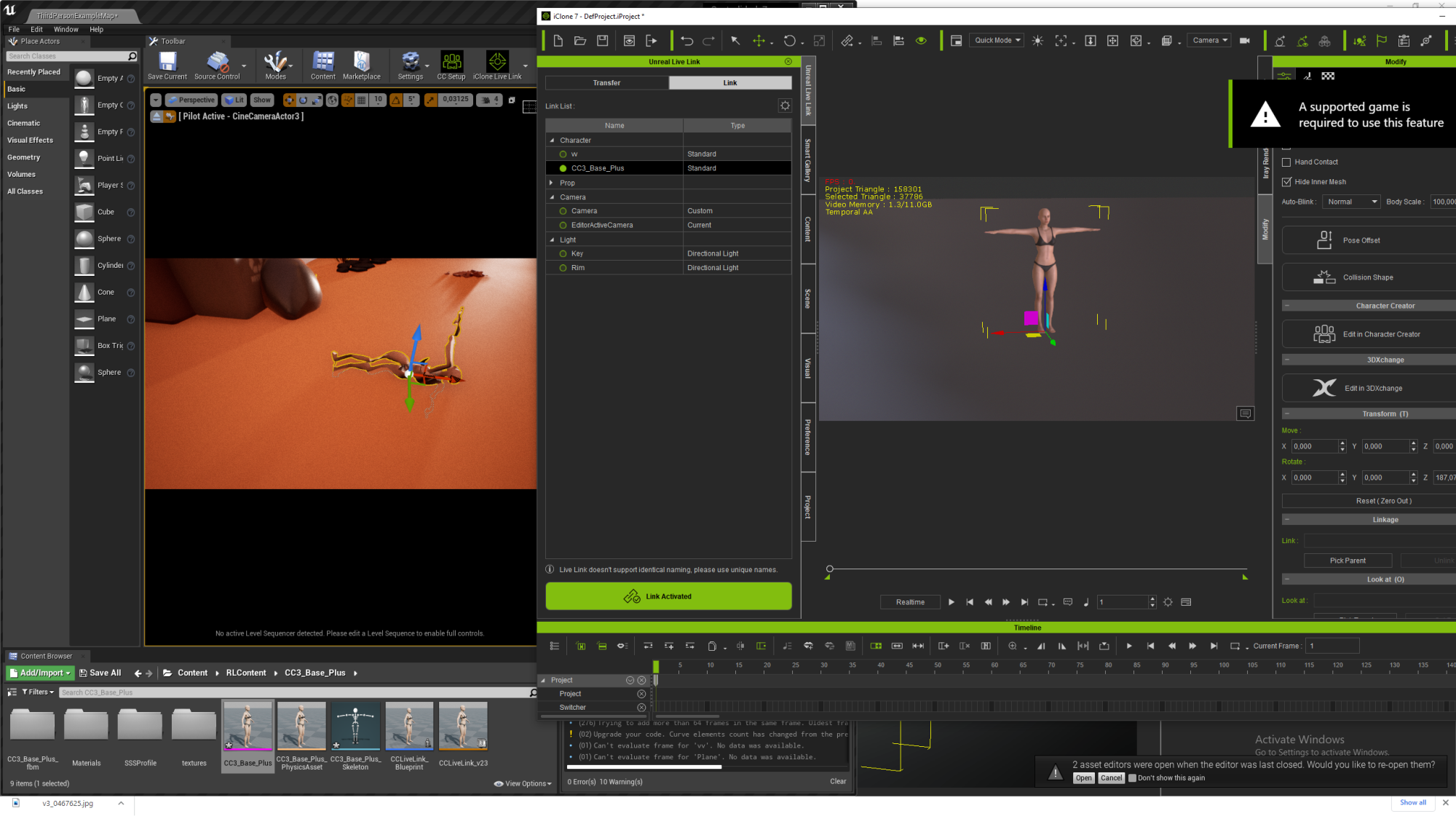Viewport: 1456px width, 819px height.
Task: Switch to Link tab
Action: click(730, 83)
